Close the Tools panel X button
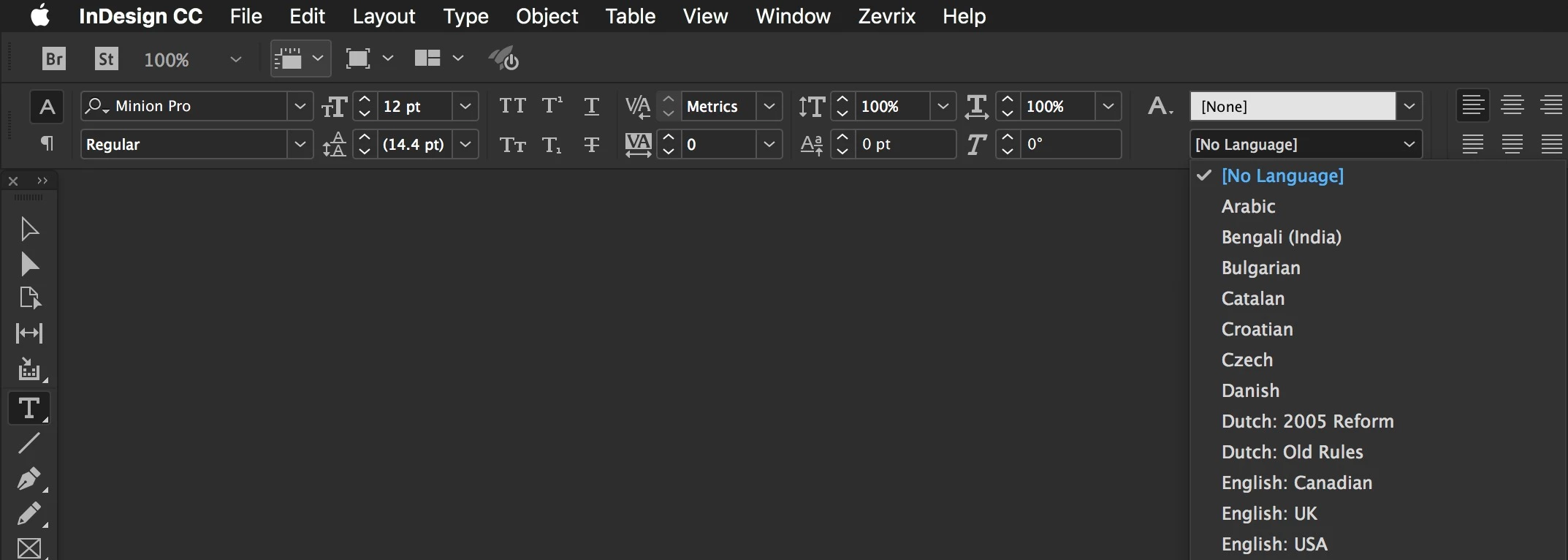 (13, 181)
